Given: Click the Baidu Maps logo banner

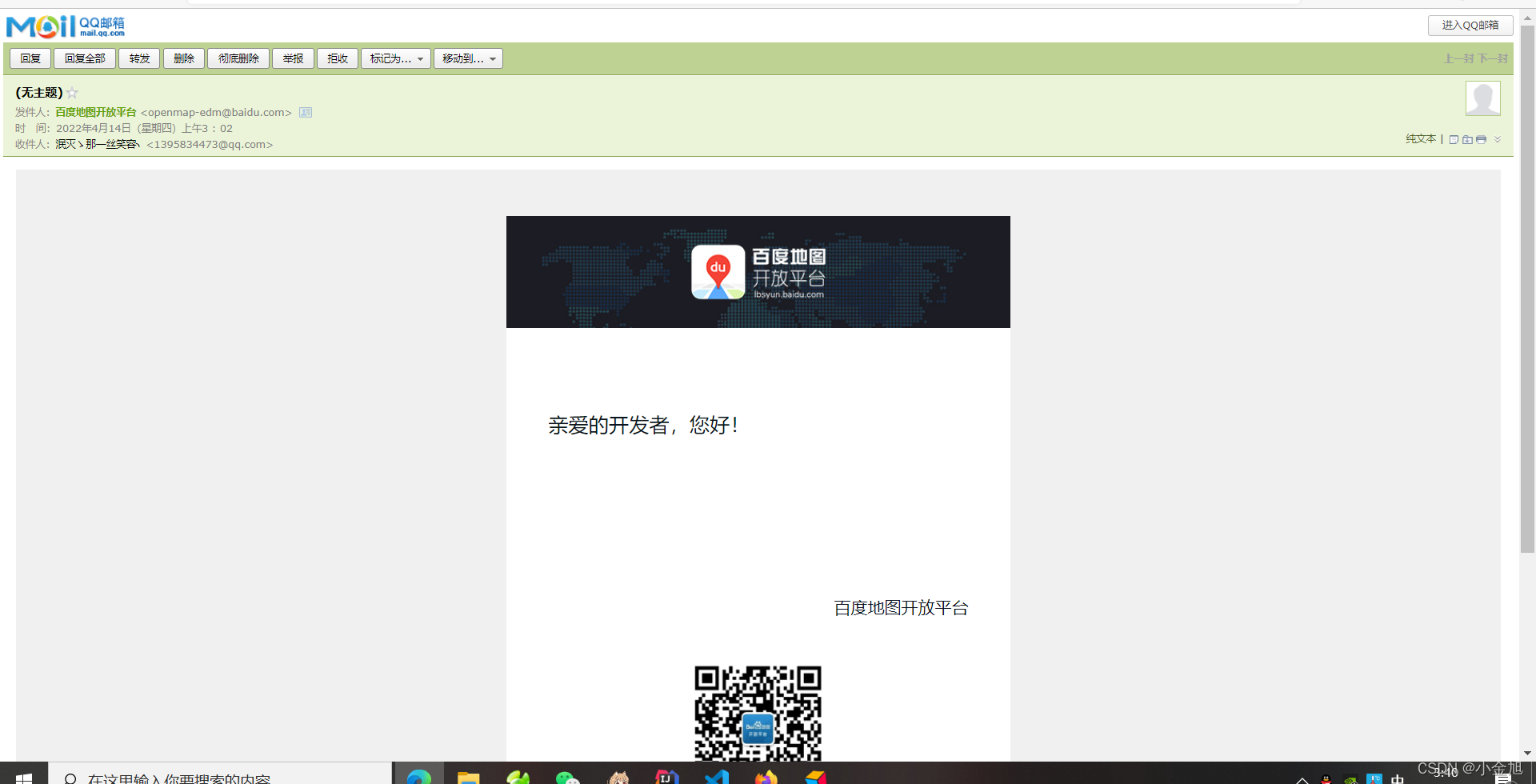Looking at the screenshot, I should 758,272.
